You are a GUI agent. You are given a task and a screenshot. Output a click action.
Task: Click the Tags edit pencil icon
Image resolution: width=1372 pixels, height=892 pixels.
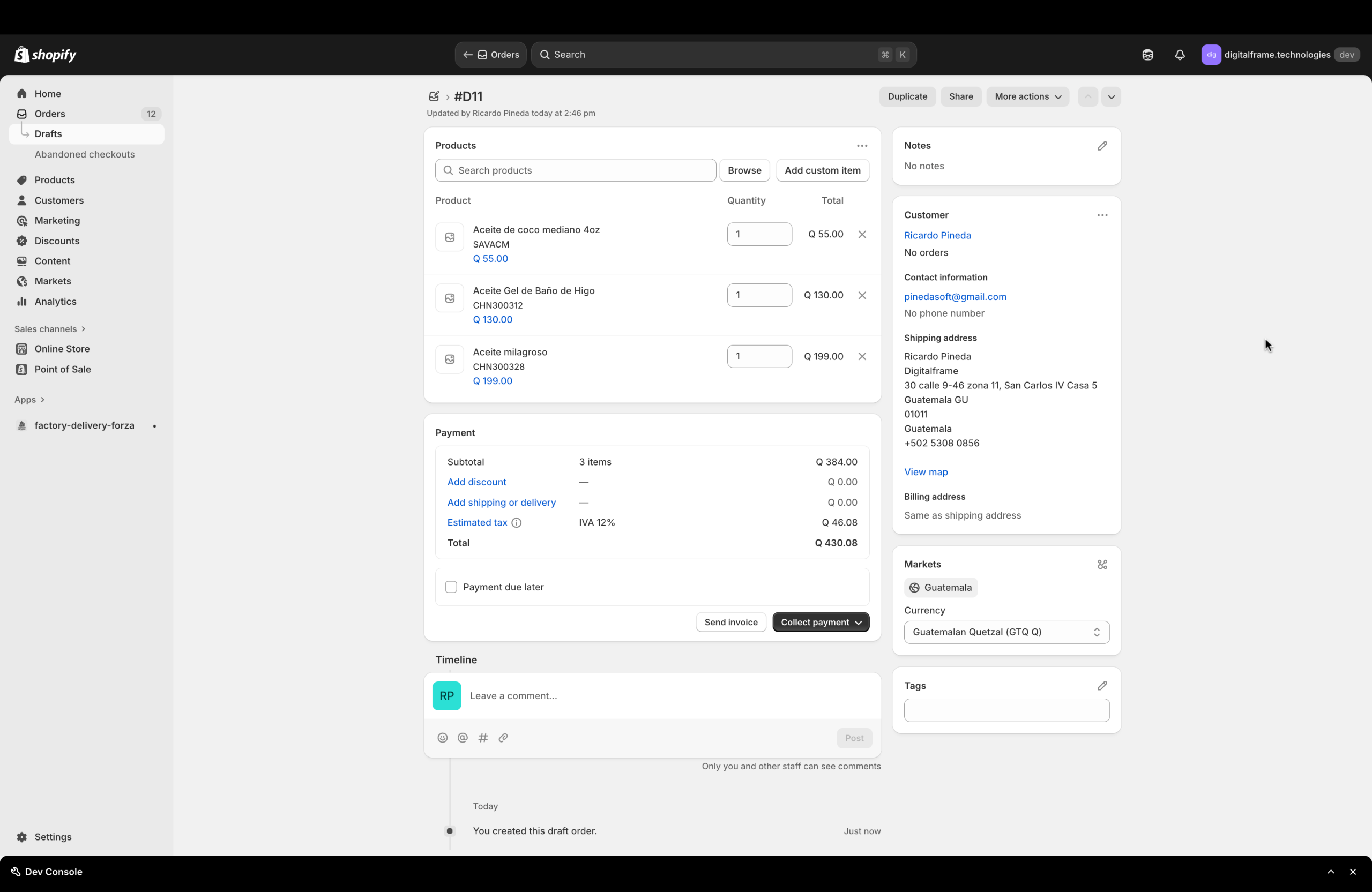pyautogui.click(x=1102, y=686)
